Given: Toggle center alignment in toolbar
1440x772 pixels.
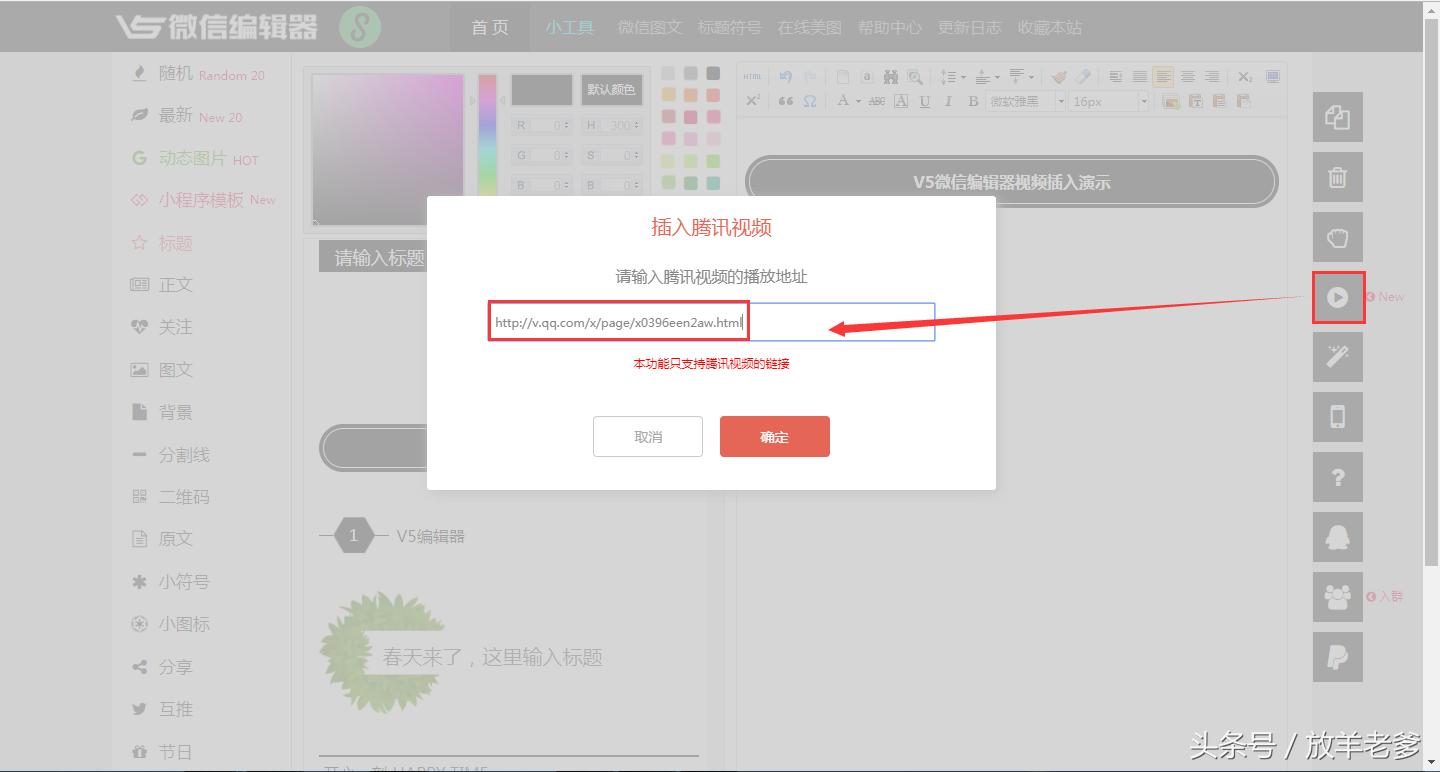Looking at the screenshot, I should (x=1187, y=77).
